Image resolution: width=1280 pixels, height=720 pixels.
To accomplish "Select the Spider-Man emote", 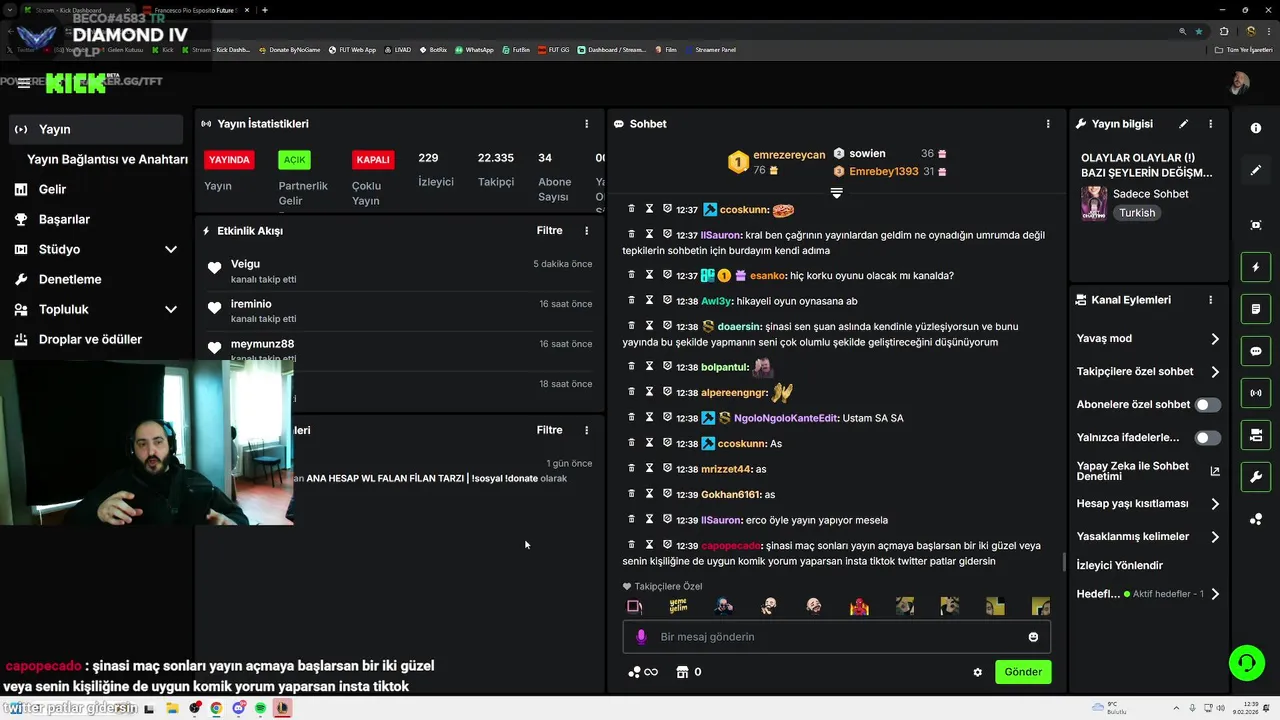I will coord(859,606).
